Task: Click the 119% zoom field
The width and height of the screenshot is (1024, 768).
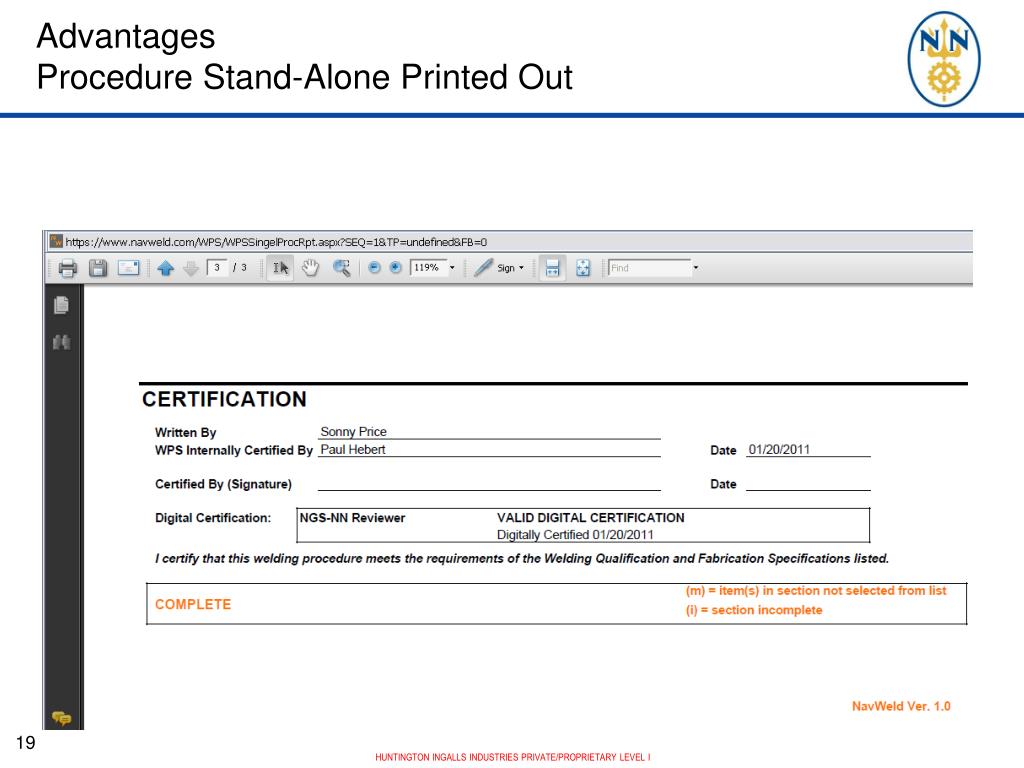Action: point(428,268)
